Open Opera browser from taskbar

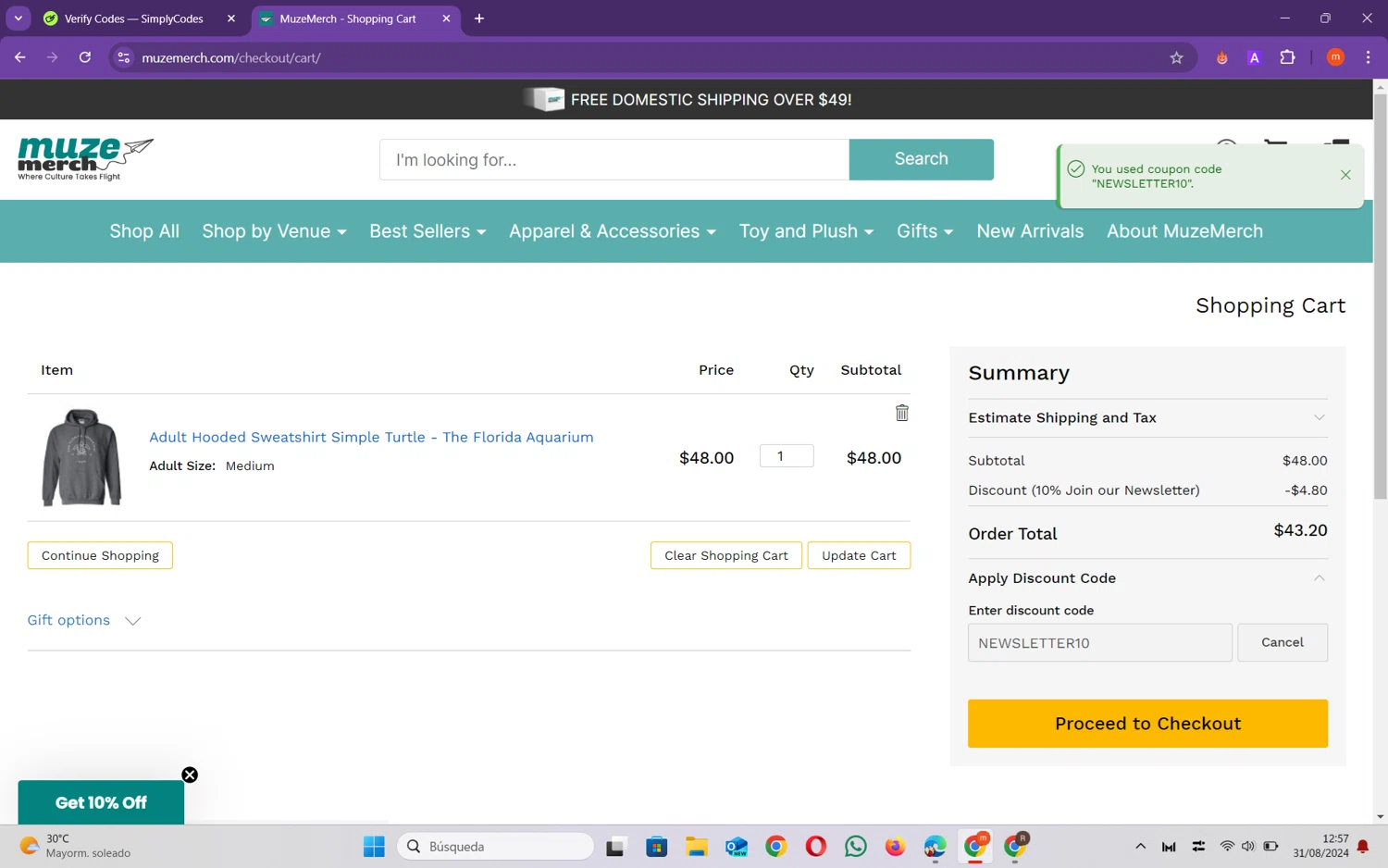coord(815,846)
